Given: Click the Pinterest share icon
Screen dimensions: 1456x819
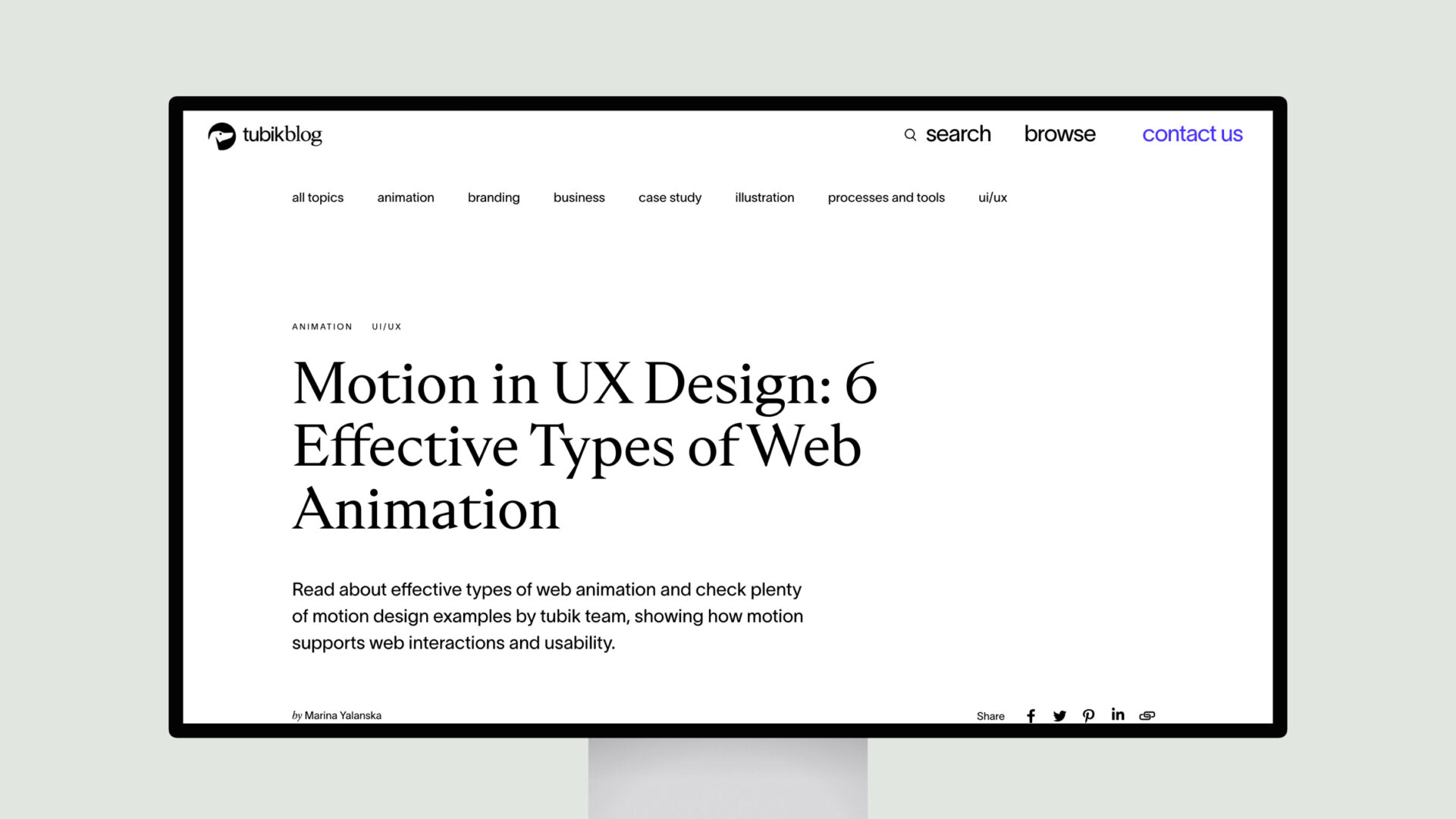Looking at the screenshot, I should tap(1088, 715).
